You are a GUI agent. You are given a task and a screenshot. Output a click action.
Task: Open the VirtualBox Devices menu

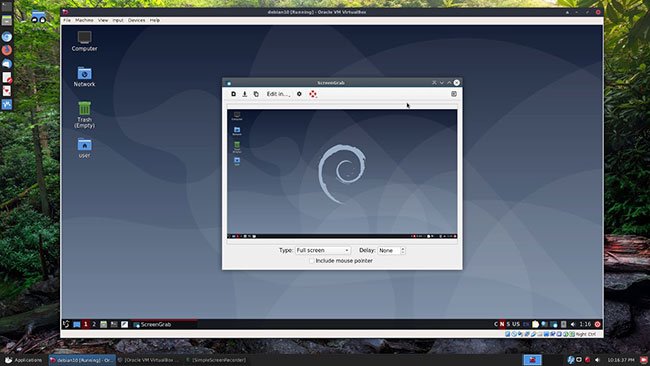tap(136, 20)
